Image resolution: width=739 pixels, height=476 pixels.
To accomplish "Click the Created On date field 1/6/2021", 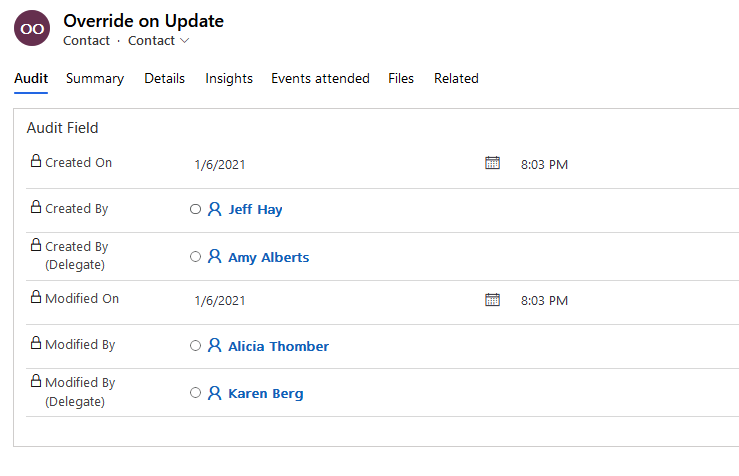I will (220, 164).
